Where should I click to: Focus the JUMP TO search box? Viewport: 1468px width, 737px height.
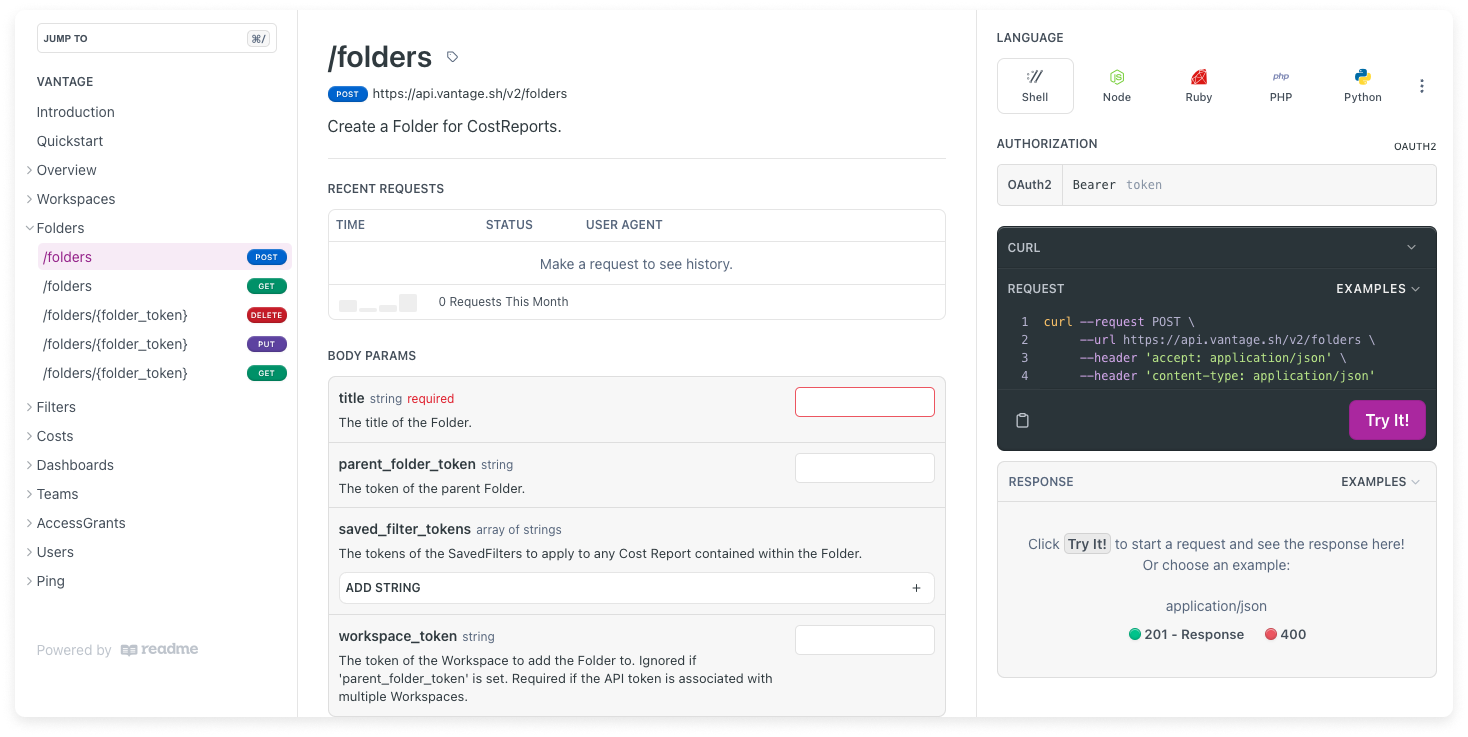coord(157,38)
